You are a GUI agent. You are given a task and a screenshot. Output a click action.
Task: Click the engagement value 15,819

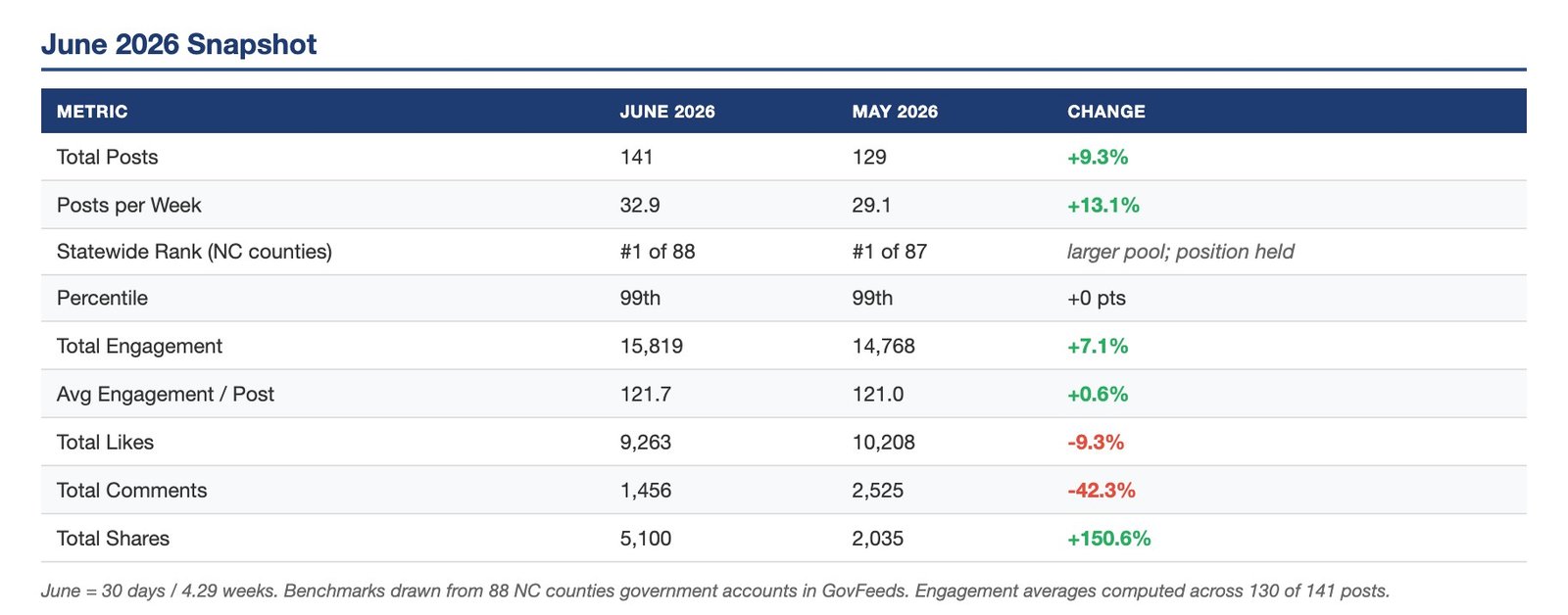point(651,346)
